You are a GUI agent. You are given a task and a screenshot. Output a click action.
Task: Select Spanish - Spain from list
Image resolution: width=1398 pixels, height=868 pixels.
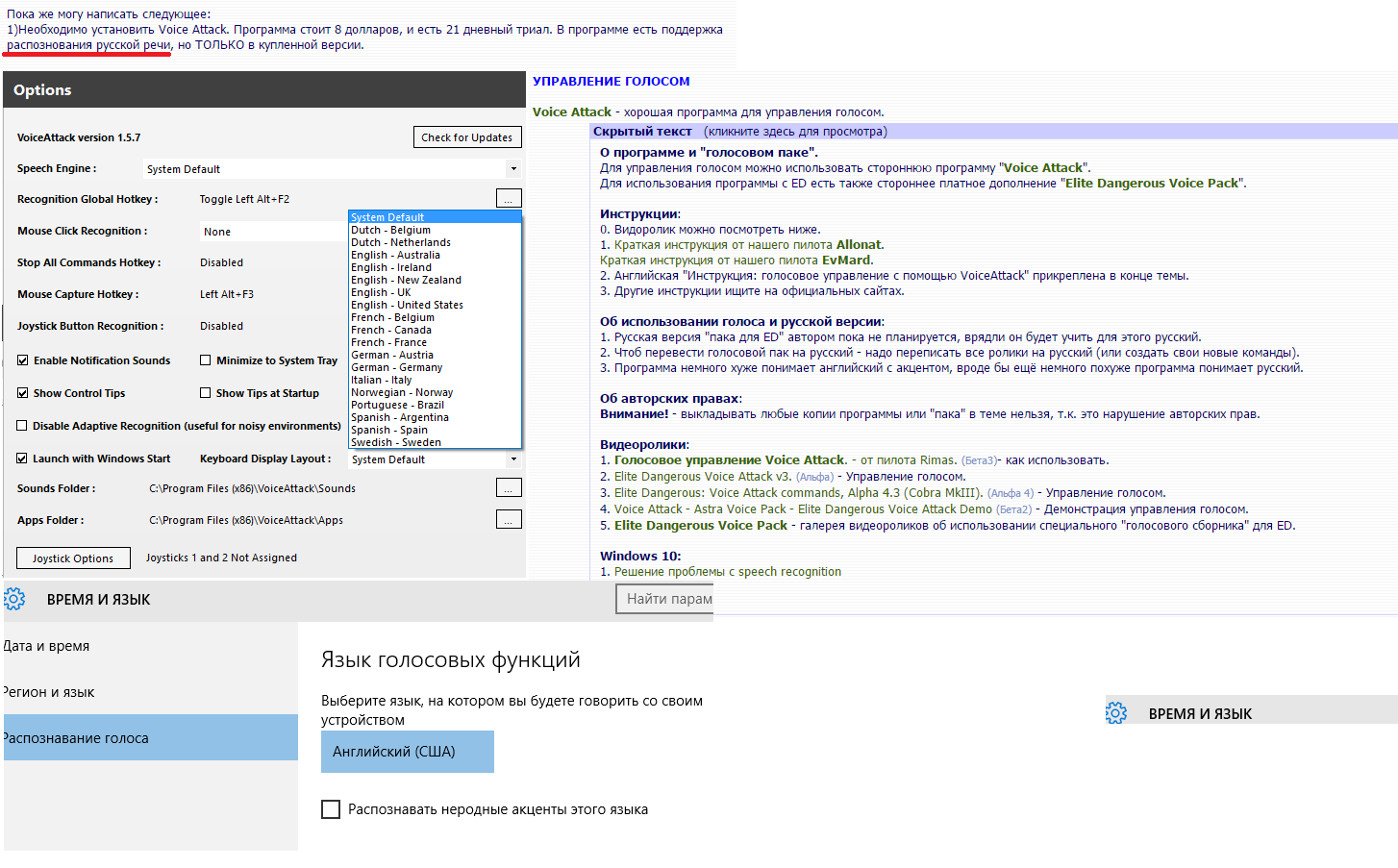pyautogui.click(x=389, y=430)
